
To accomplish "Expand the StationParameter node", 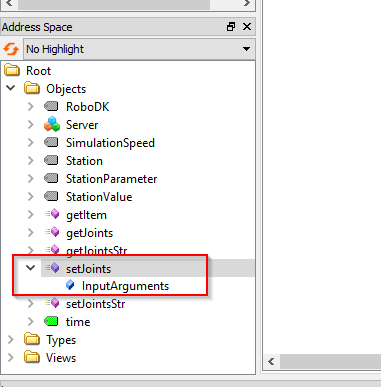I will coord(31,178).
